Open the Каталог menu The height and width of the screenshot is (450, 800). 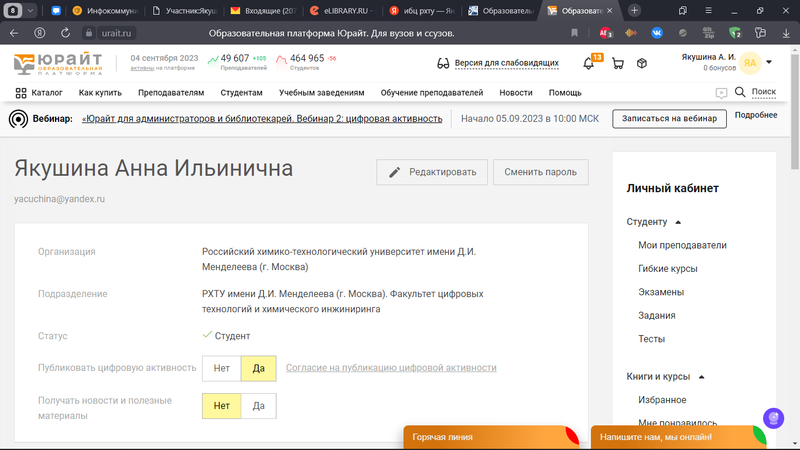pyautogui.click(x=39, y=92)
